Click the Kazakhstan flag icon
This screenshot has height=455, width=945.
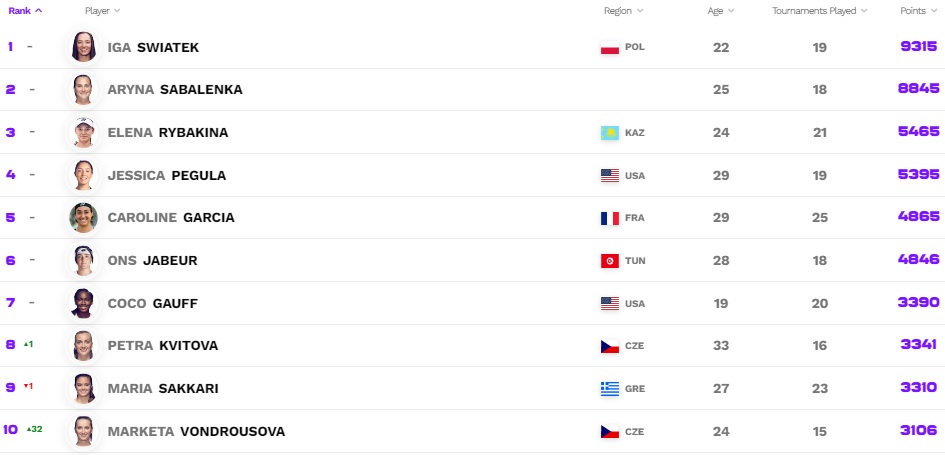coord(609,132)
